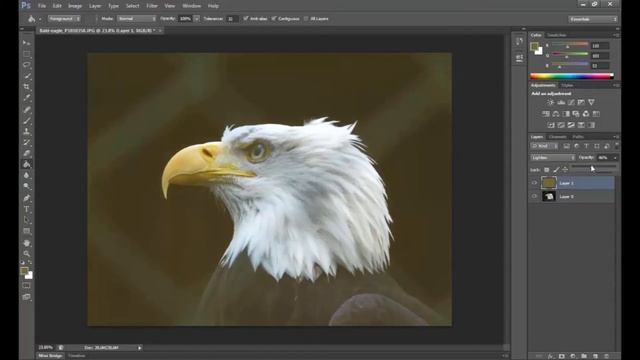Toggle the Anti-alias checkbox
640x360 pixels.
[x=246, y=18]
